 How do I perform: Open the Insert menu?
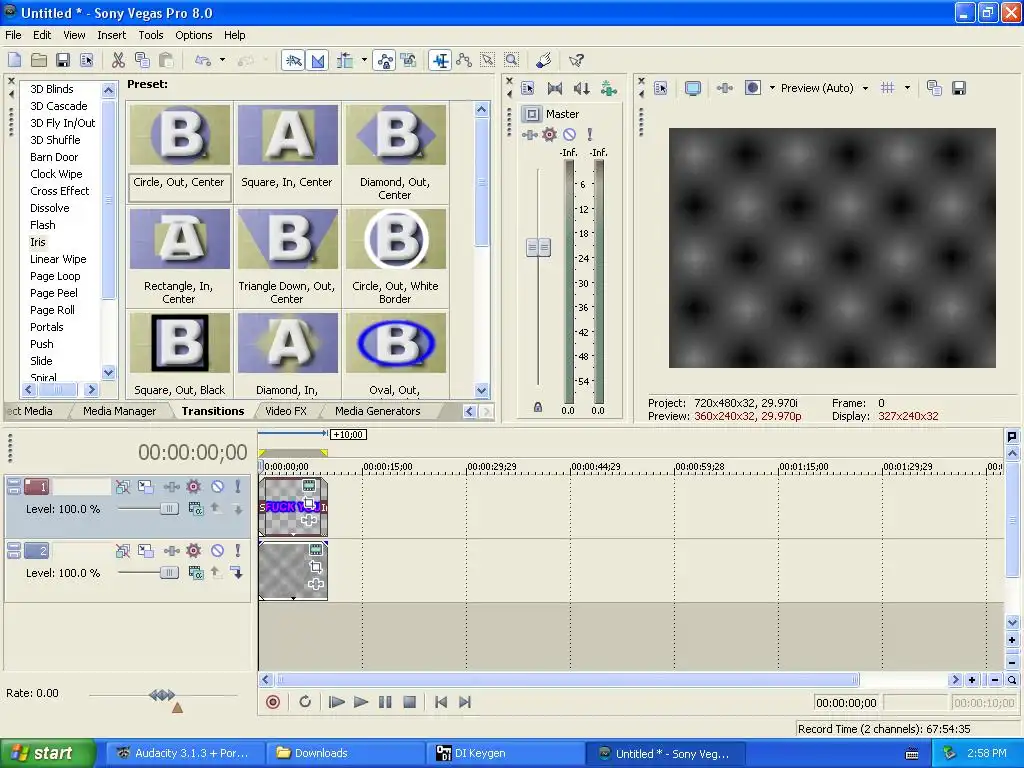[112, 35]
